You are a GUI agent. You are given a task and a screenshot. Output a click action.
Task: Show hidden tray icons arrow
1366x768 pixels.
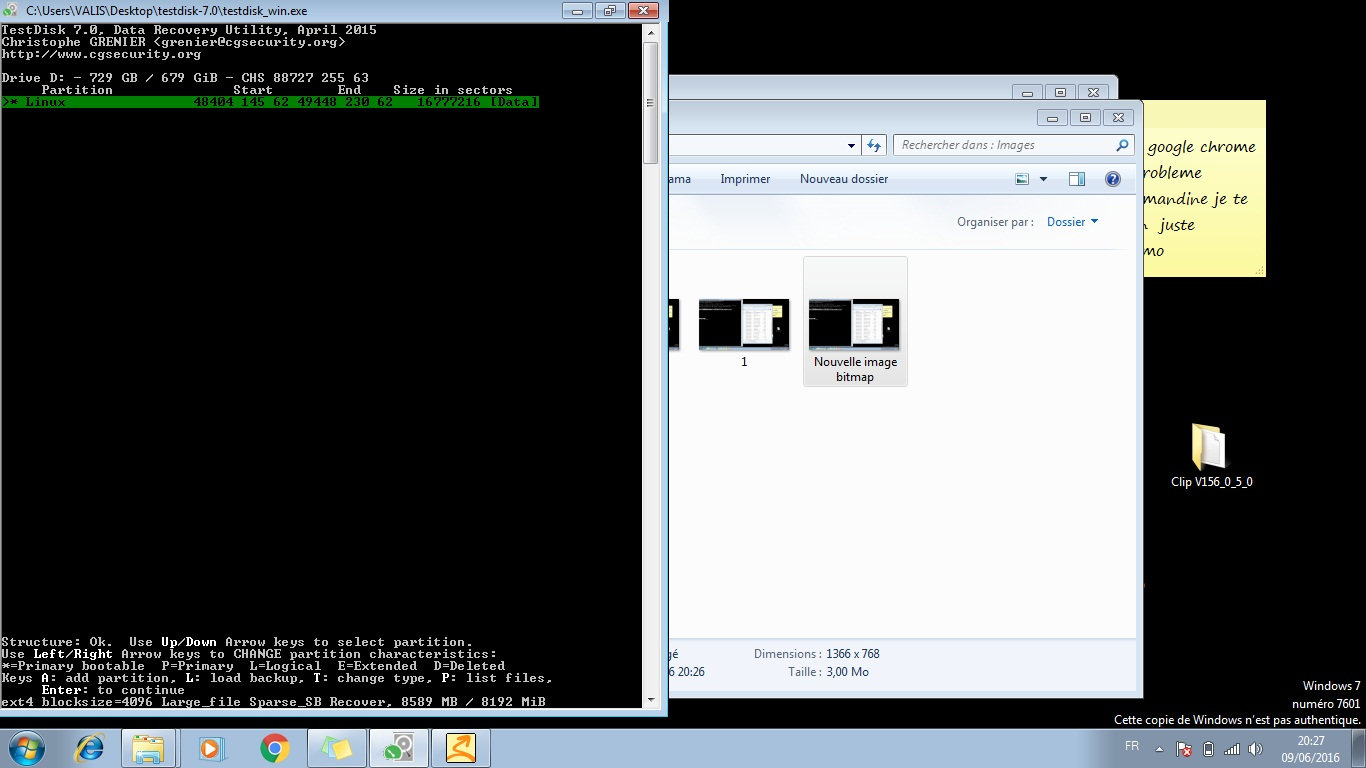(1159, 749)
